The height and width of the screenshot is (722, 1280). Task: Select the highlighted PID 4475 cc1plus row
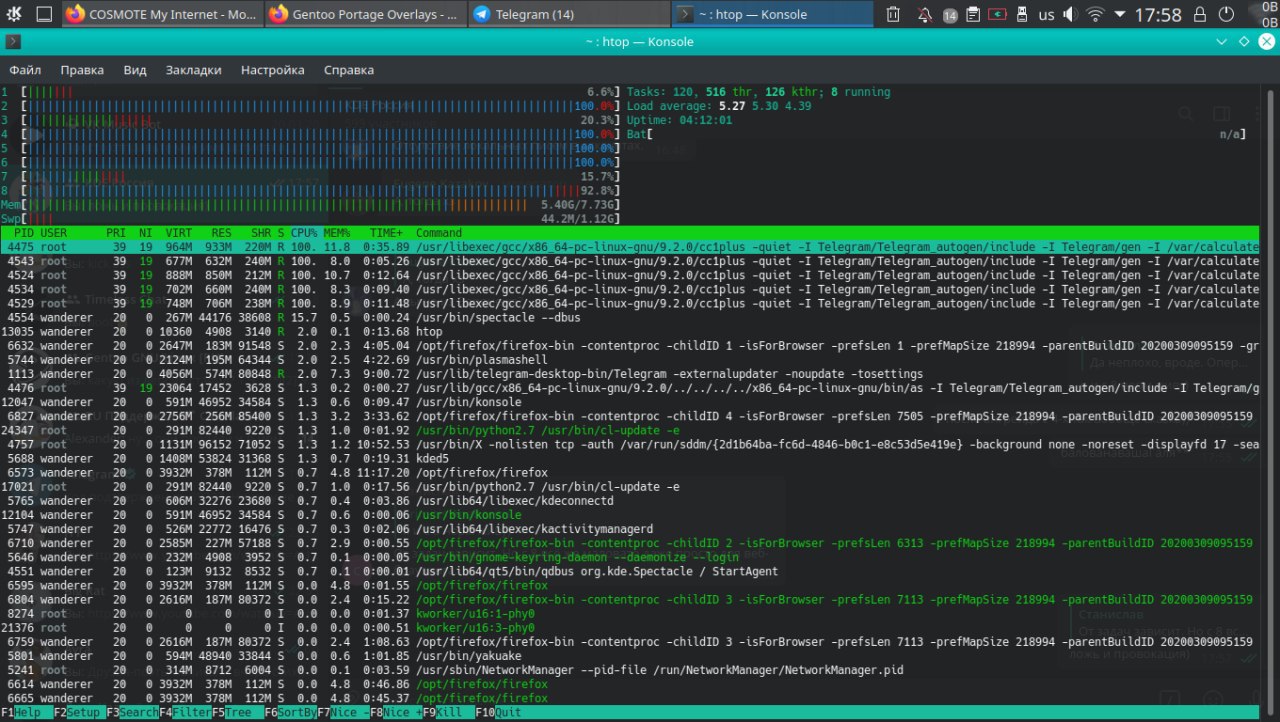pyautogui.click(x=630, y=247)
